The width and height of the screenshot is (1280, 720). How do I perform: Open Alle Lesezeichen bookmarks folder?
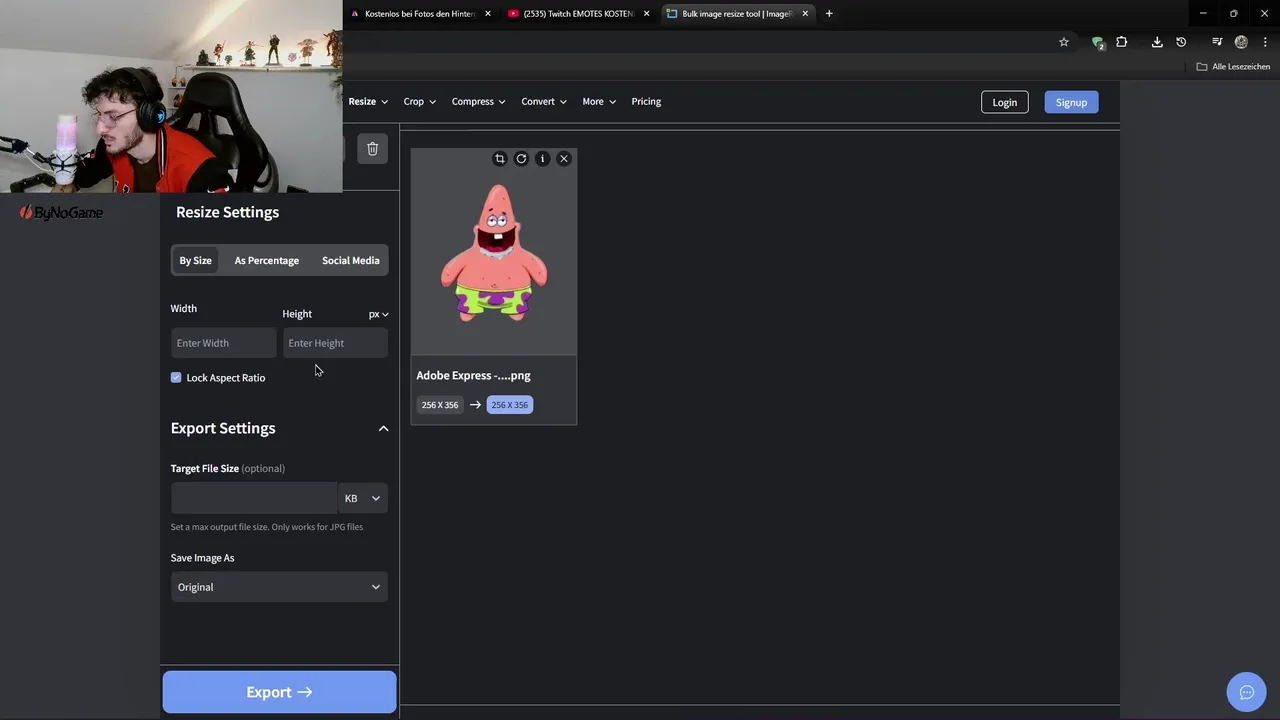click(x=1233, y=67)
